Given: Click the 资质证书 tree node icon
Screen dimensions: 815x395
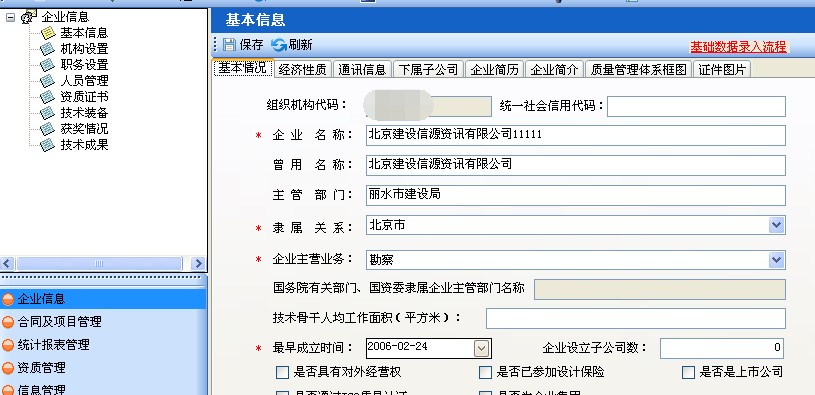Looking at the screenshot, I should (48, 97).
